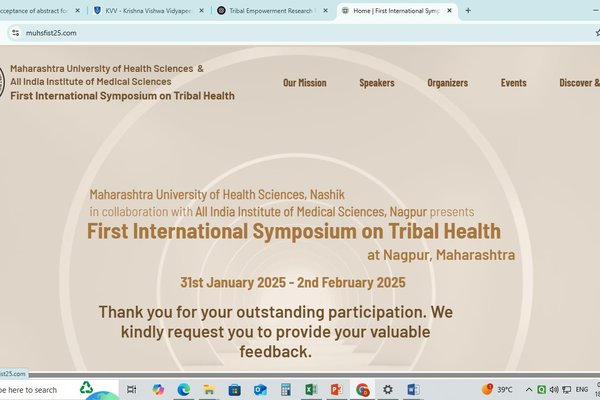View site information icon beside URL
The height and width of the screenshot is (400, 600).
[15, 32]
